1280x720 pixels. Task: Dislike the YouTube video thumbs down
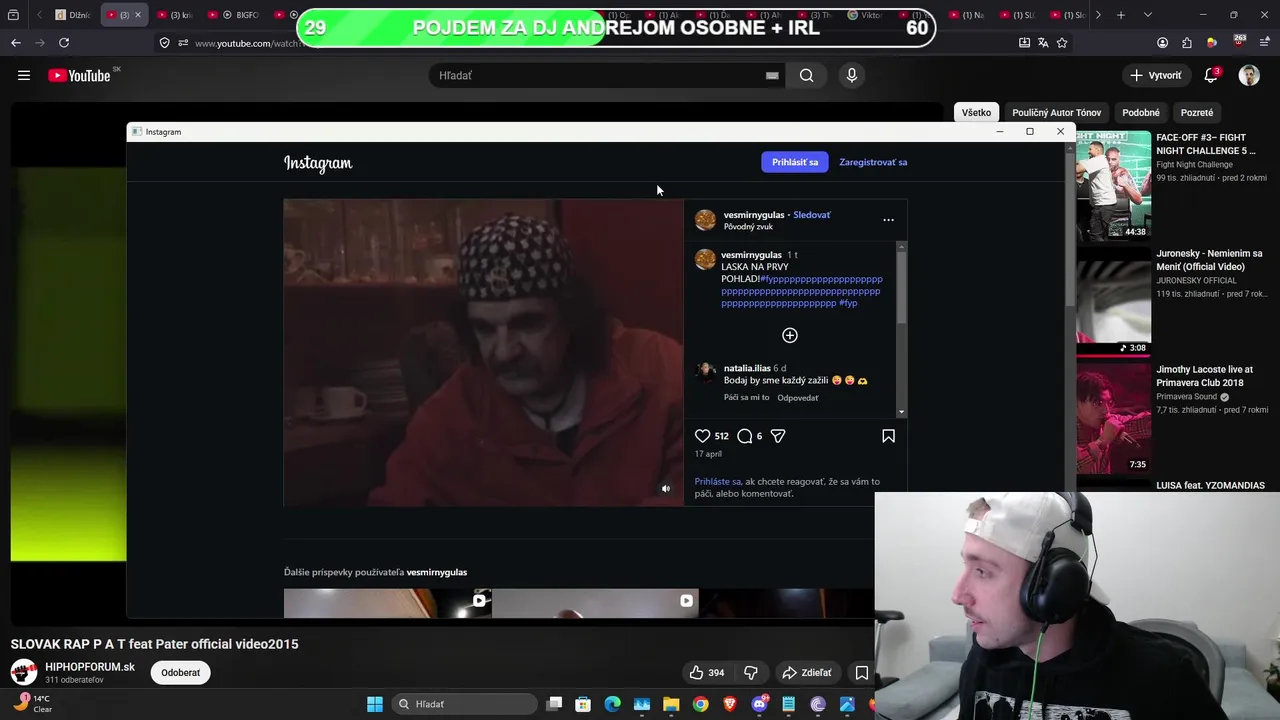[751, 673]
